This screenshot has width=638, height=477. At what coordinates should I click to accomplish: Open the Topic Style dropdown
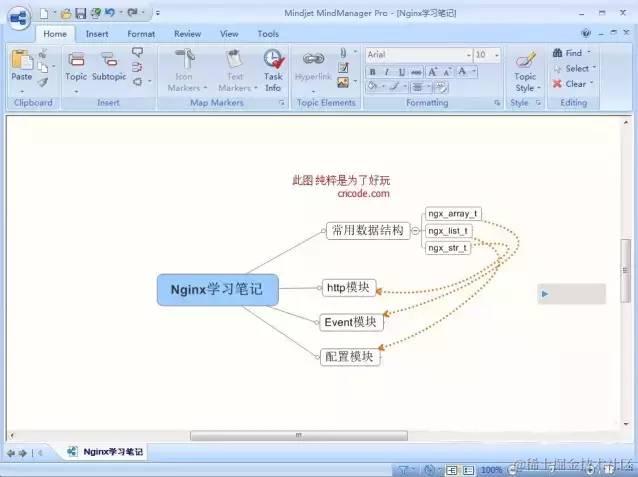click(x=527, y=70)
